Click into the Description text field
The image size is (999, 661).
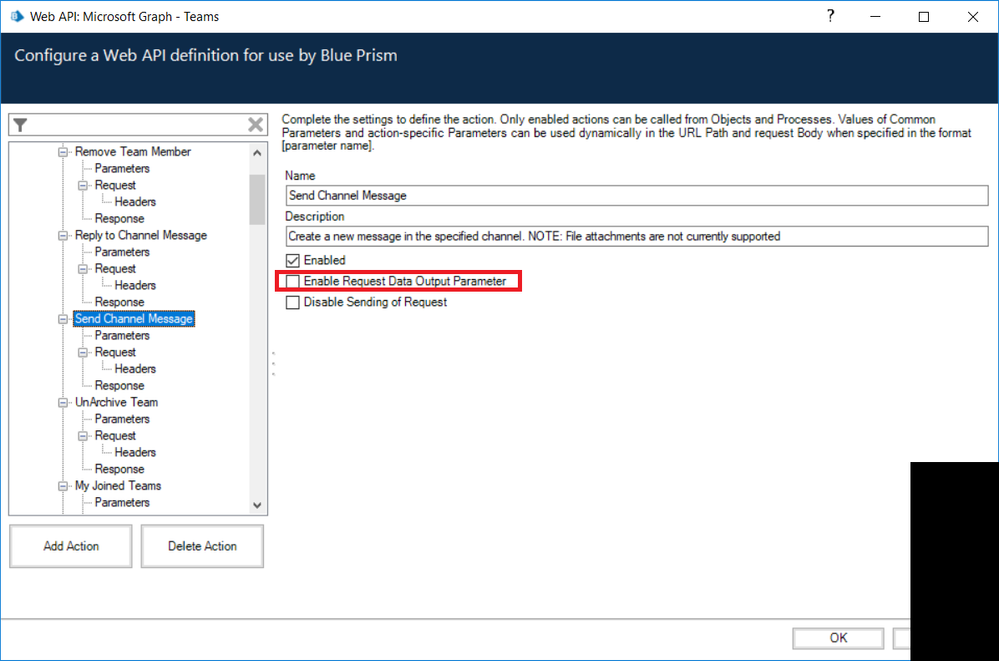point(636,237)
